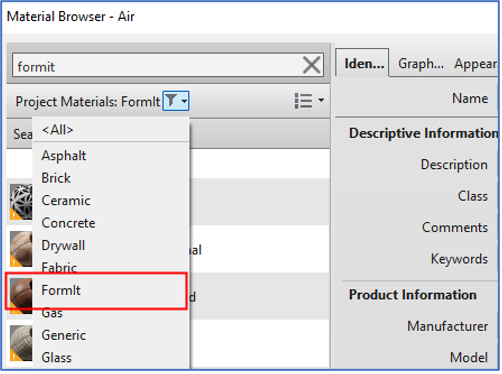
Task: Clear the formit search text
Action: point(312,65)
